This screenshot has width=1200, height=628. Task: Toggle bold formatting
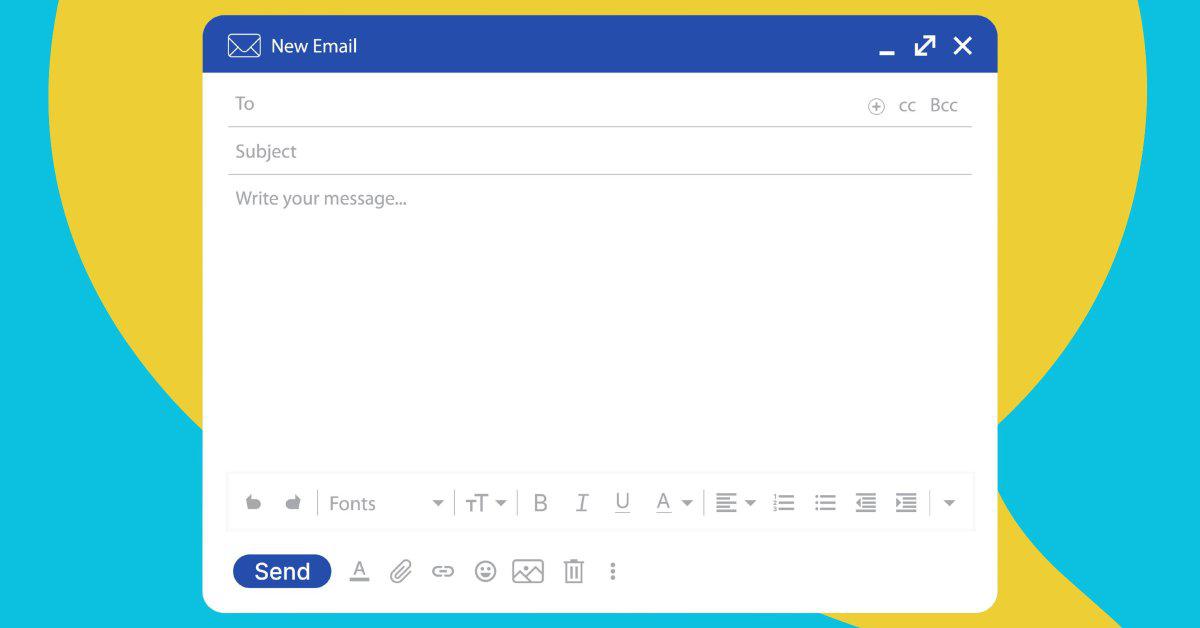pos(540,503)
